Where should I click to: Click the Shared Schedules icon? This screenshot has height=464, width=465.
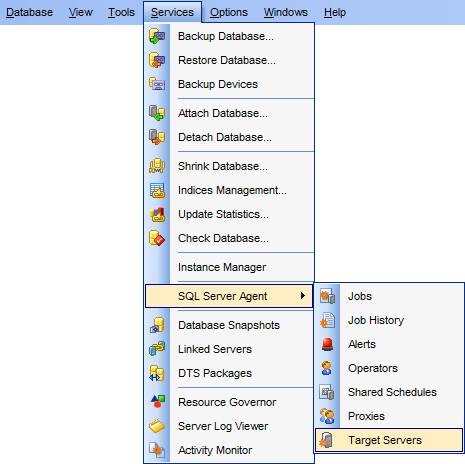pyautogui.click(x=327, y=392)
